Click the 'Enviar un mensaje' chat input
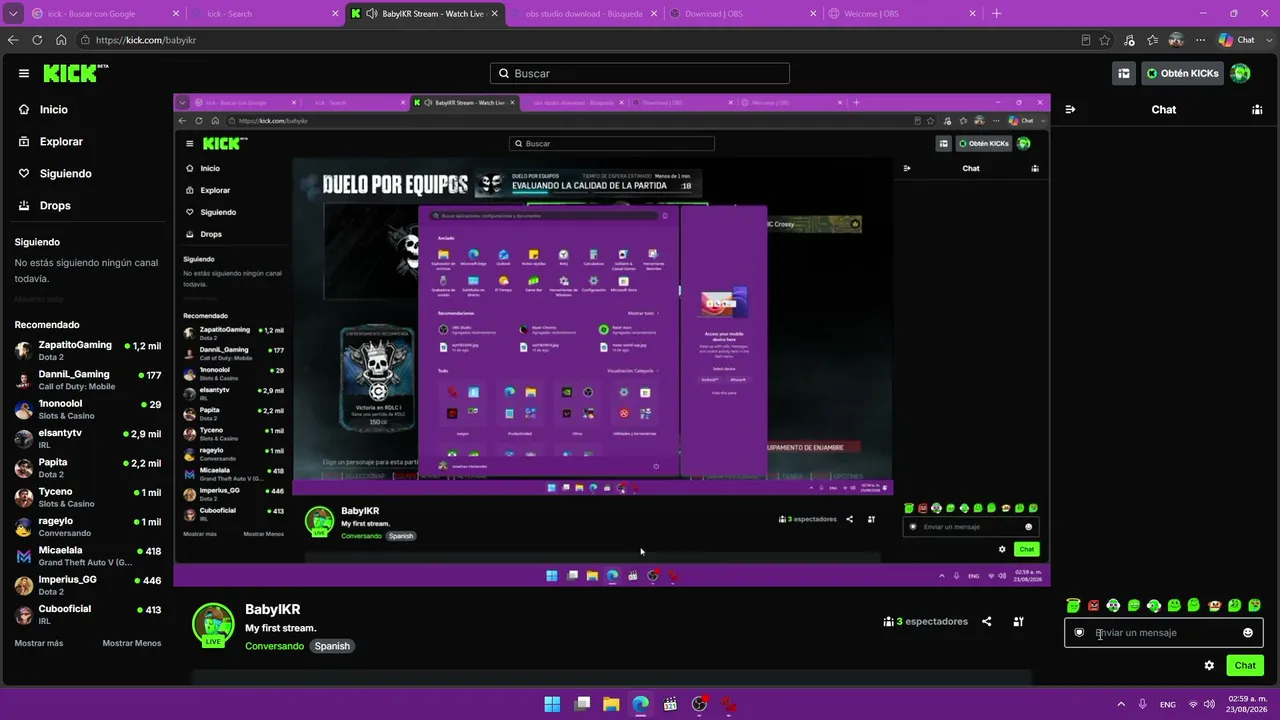The image size is (1280, 720). click(1164, 632)
